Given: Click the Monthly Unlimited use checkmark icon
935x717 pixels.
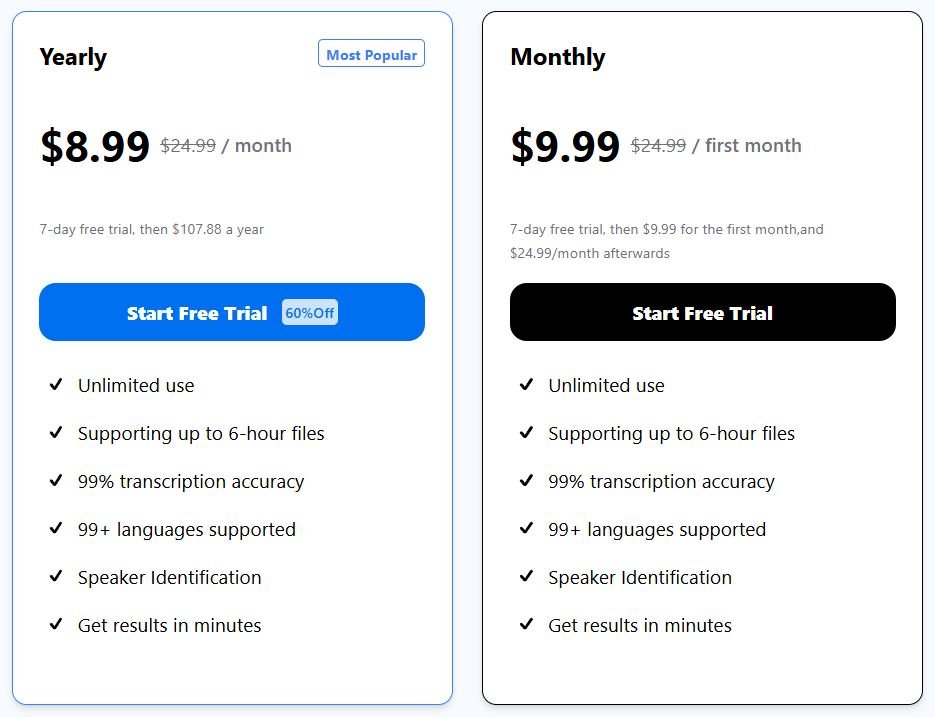Looking at the screenshot, I should coord(526,385).
